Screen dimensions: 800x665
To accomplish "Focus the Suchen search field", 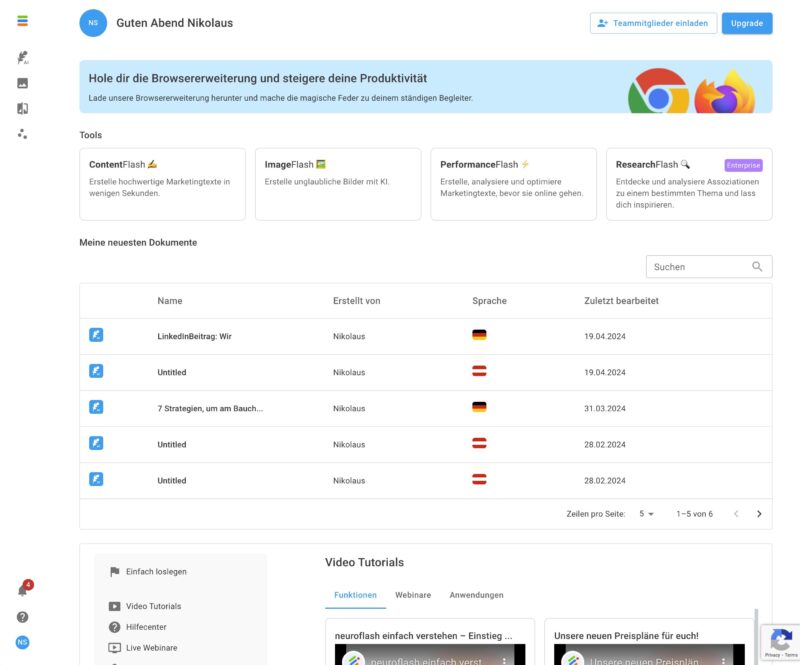I will point(709,266).
